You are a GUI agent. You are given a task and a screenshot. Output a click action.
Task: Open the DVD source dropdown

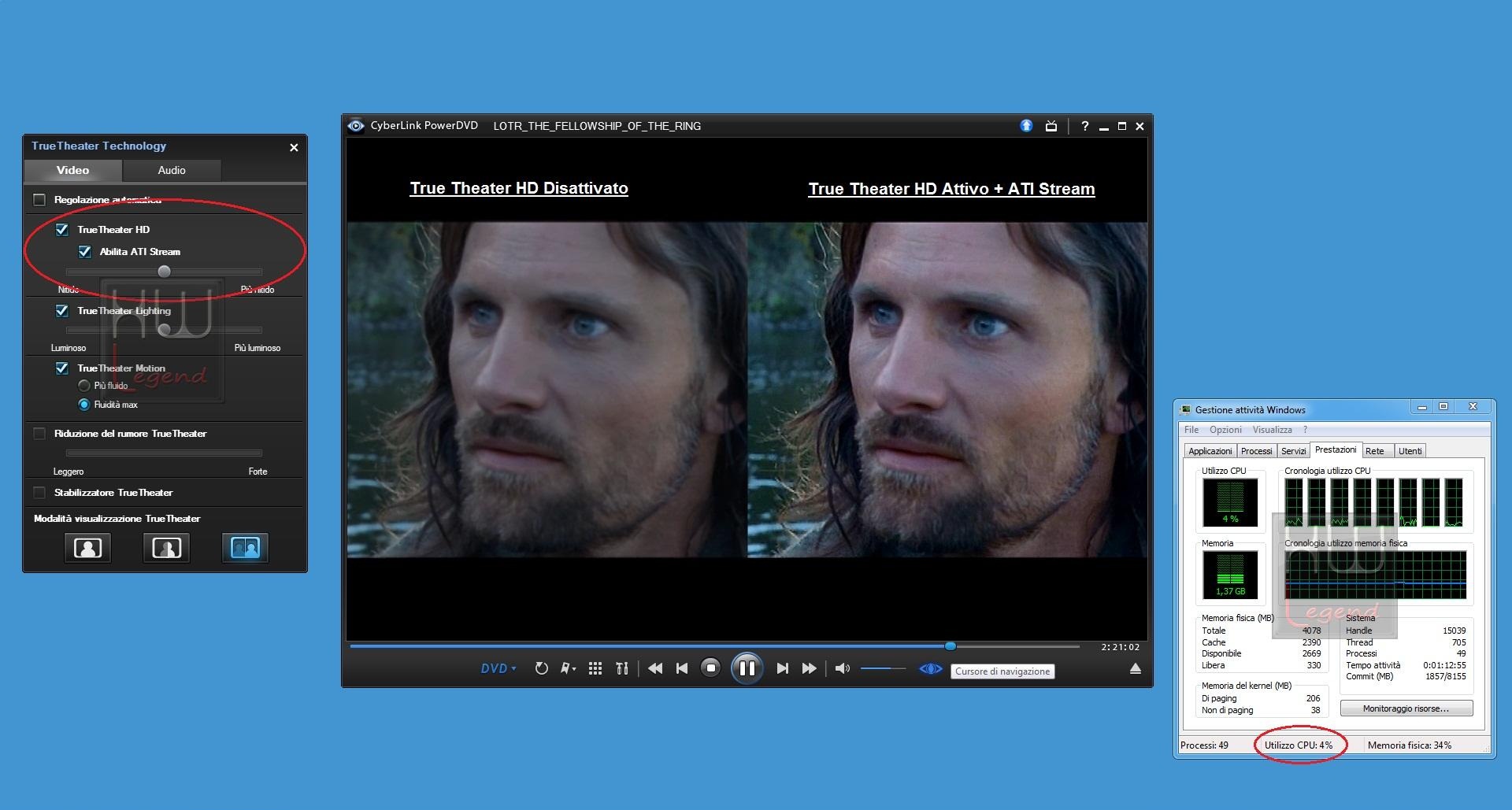pyautogui.click(x=498, y=668)
